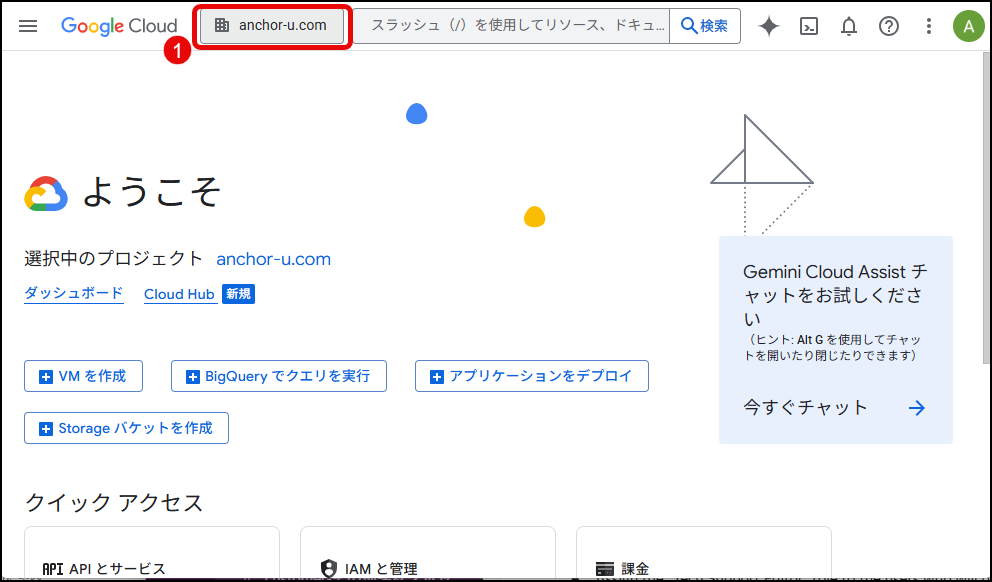Open the anchor-u.com project picker
992x582 pixels.
coord(272,26)
